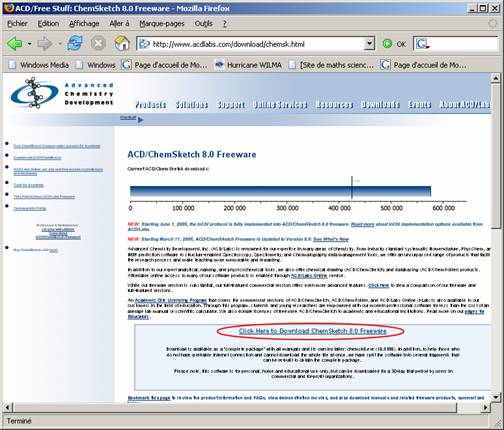Viewport: 504px width, 430px height.
Task: Open the ? help menu
Action: click(225, 24)
